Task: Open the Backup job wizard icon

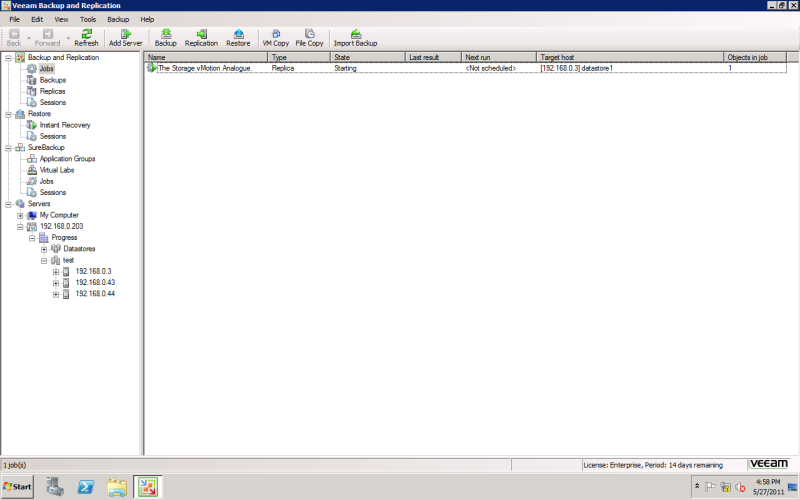Action: click(165, 34)
